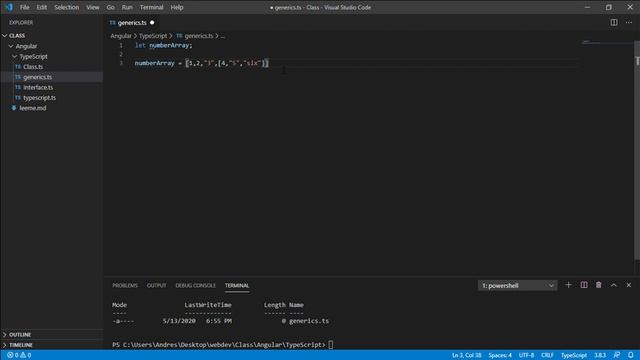The image size is (640, 360).
Task: Split the terminal pane
Action: coord(584,285)
